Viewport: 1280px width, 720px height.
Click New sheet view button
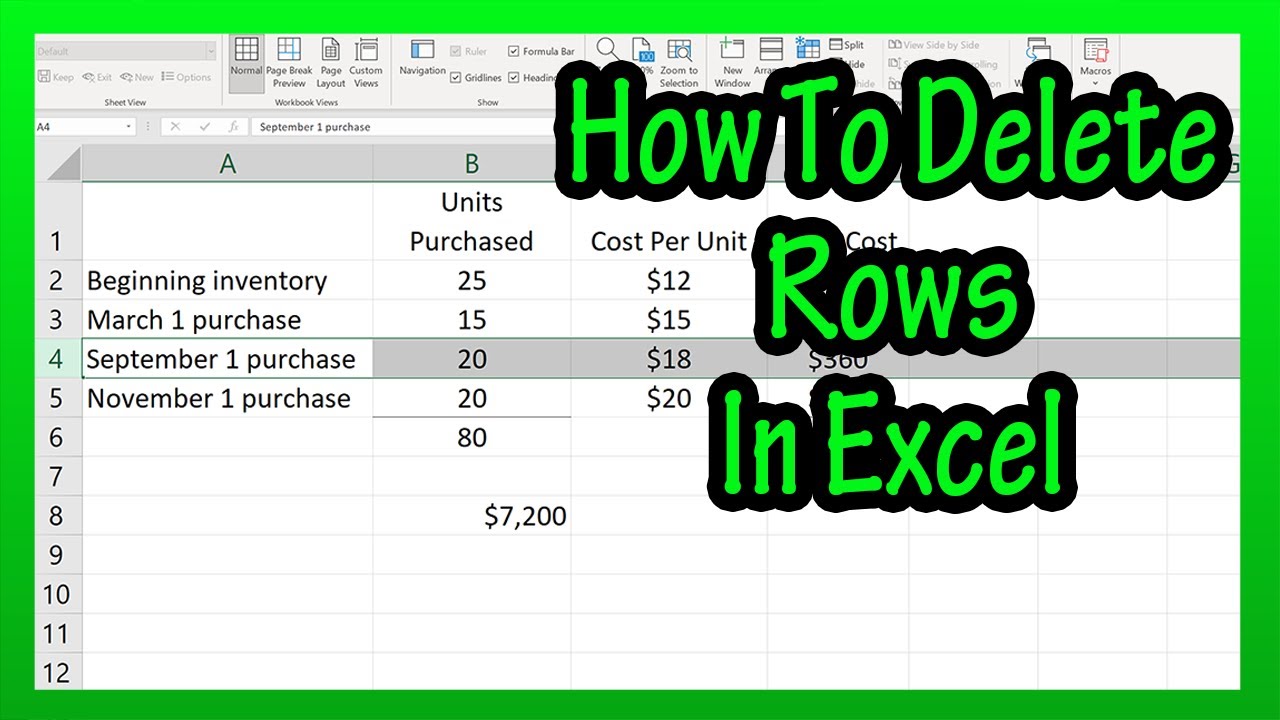[138, 77]
